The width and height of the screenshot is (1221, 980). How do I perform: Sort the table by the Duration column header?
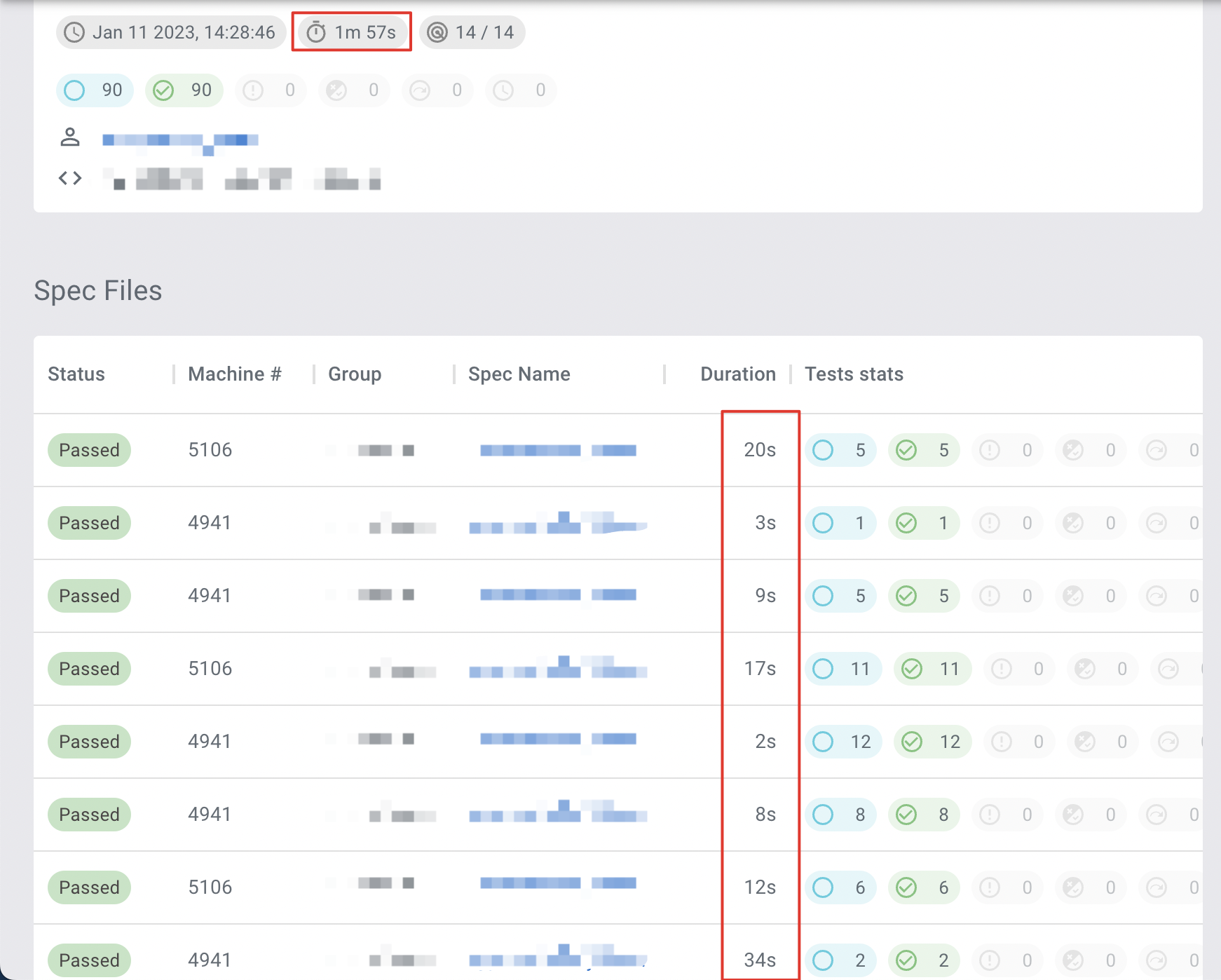click(x=737, y=374)
